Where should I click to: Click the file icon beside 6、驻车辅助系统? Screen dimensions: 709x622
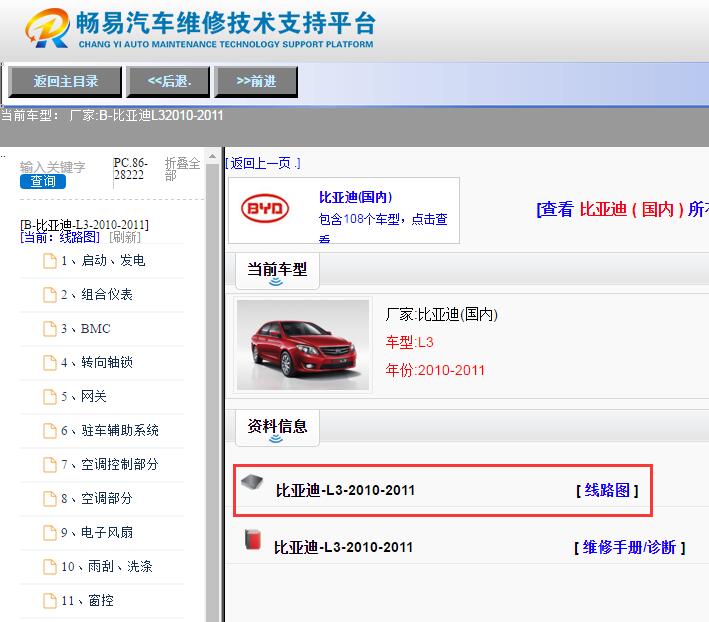click(50, 431)
